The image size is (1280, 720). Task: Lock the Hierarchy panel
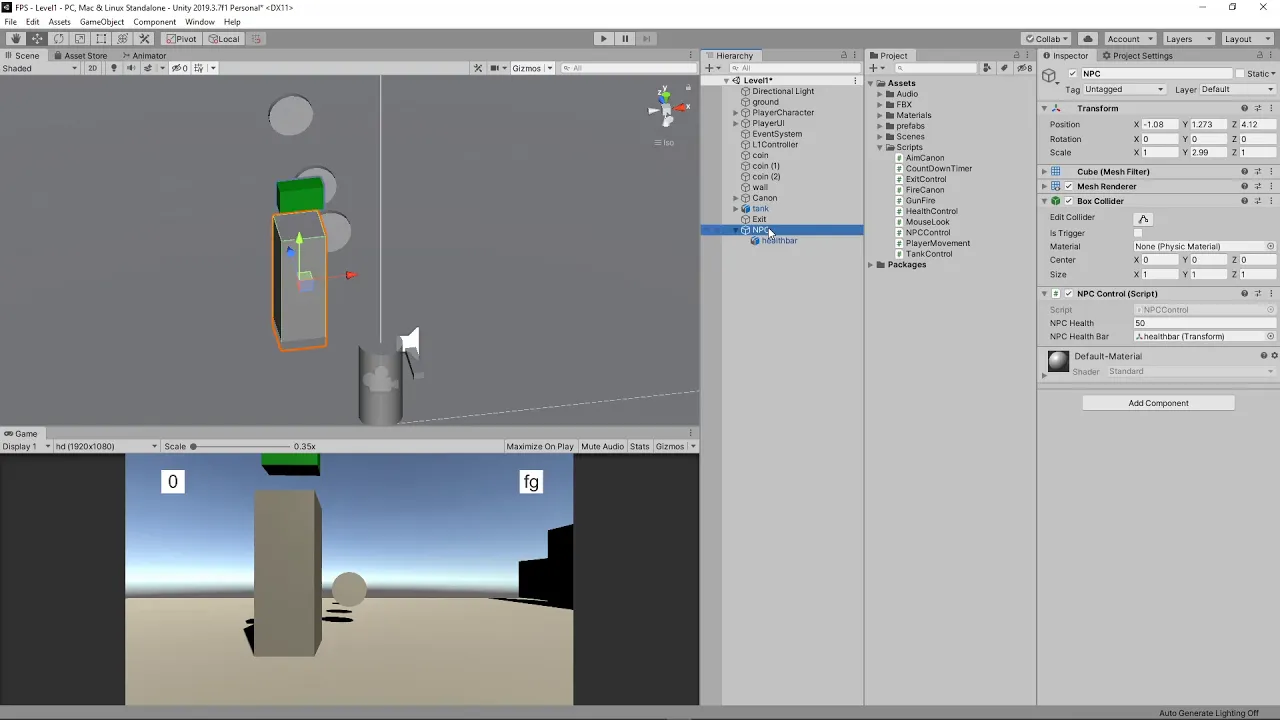click(x=843, y=56)
